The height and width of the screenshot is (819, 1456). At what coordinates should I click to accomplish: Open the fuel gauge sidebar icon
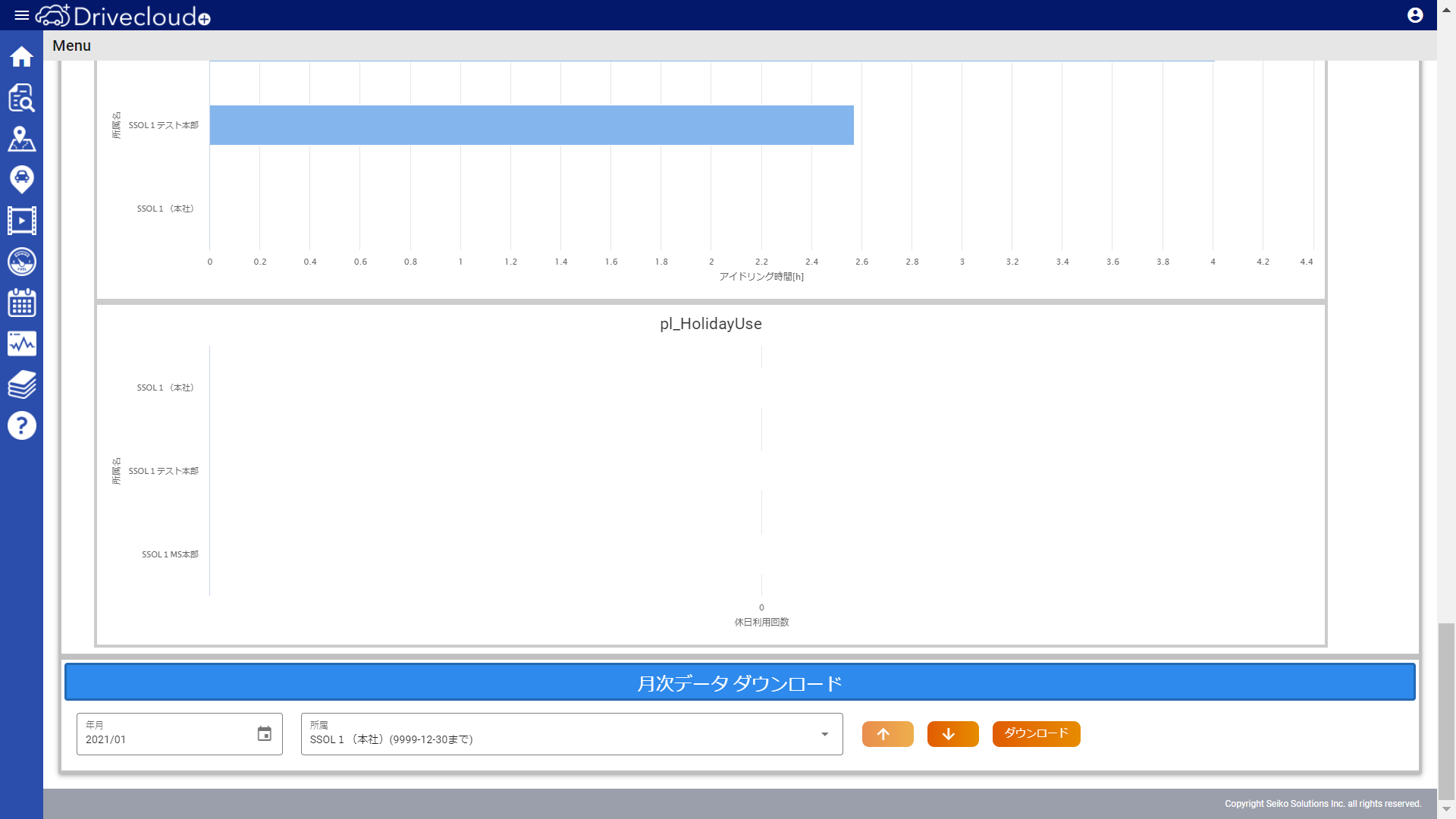(x=21, y=262)
